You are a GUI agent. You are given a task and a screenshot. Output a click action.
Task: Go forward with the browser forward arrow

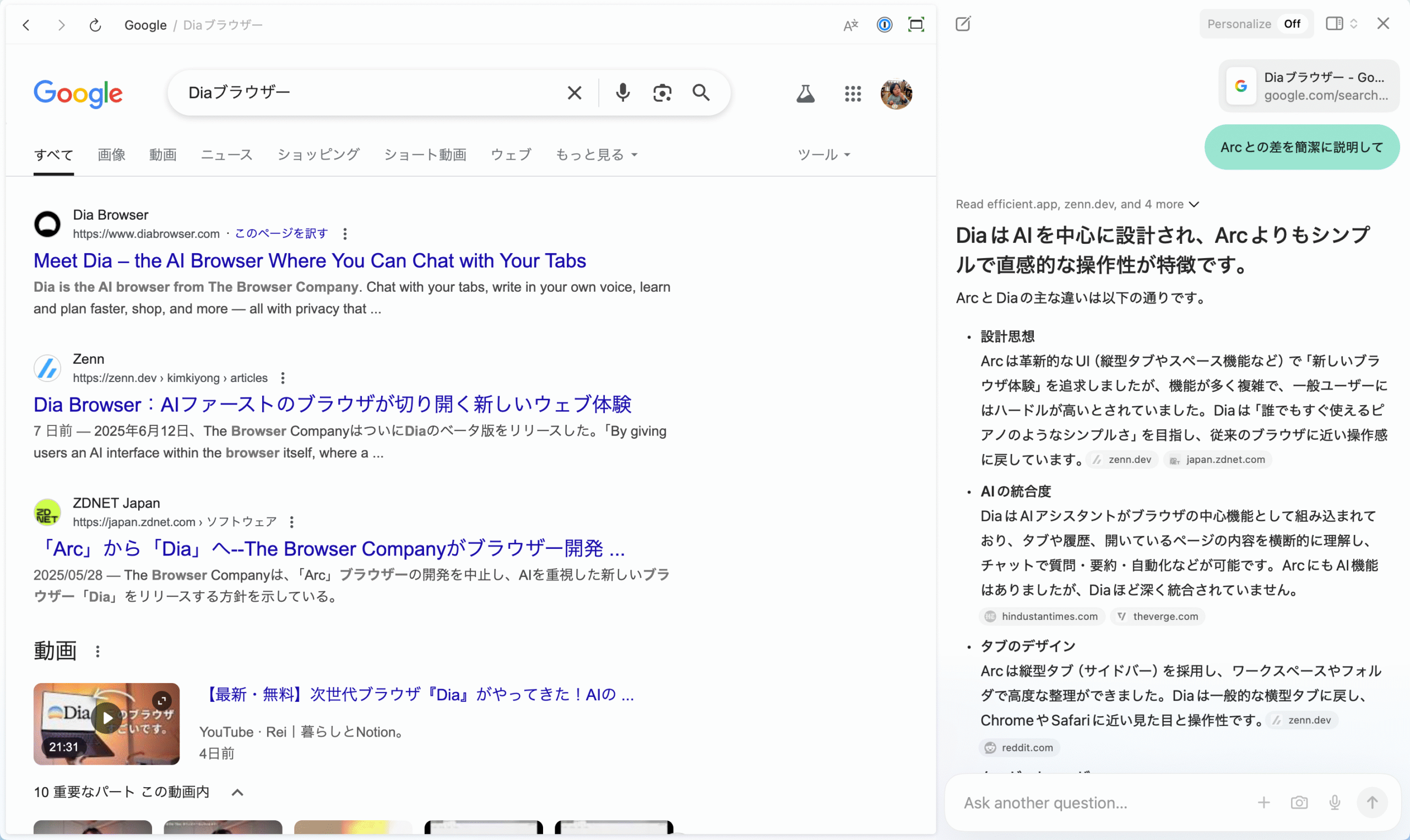(x=61, y=25)
